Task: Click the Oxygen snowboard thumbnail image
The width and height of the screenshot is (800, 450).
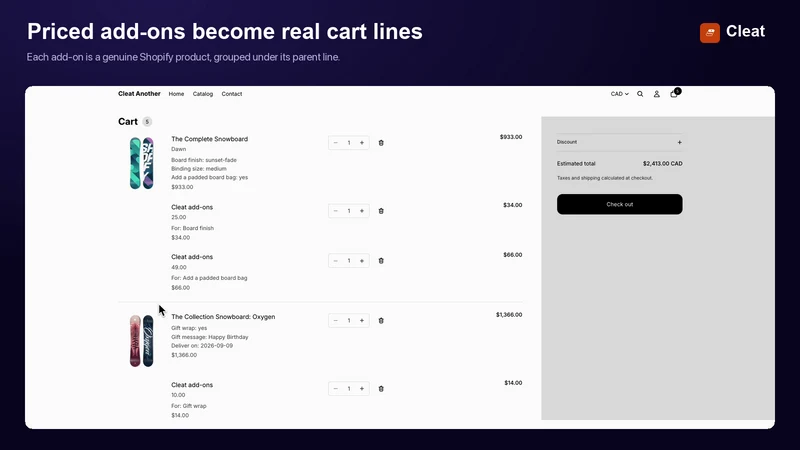Action: [x=141, y=341]
